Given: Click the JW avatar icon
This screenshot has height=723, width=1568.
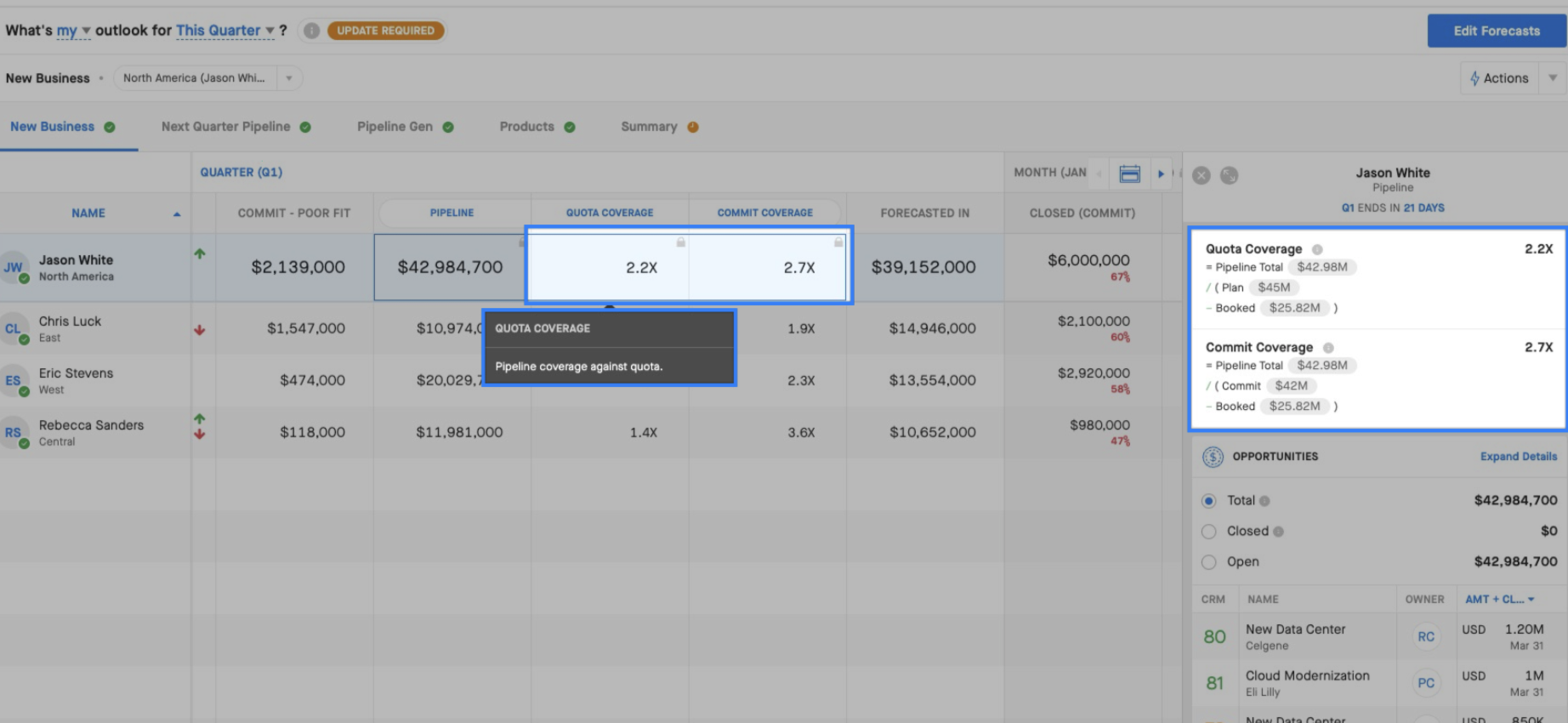Looking at the screenshot, I should pos(14,267).
